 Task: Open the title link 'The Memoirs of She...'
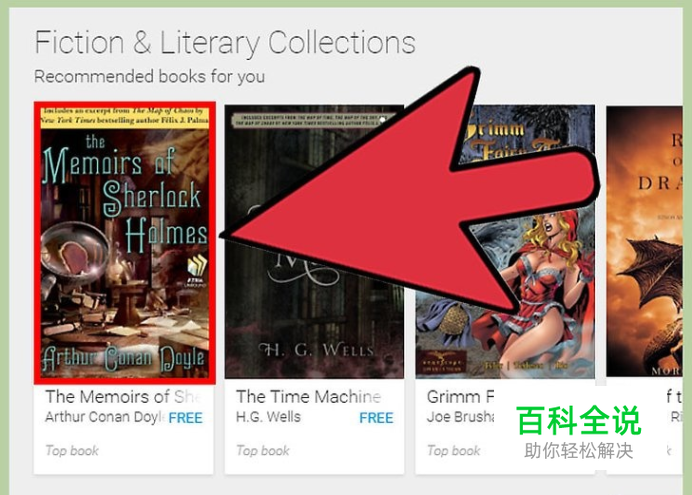click(x=123, y=397)
